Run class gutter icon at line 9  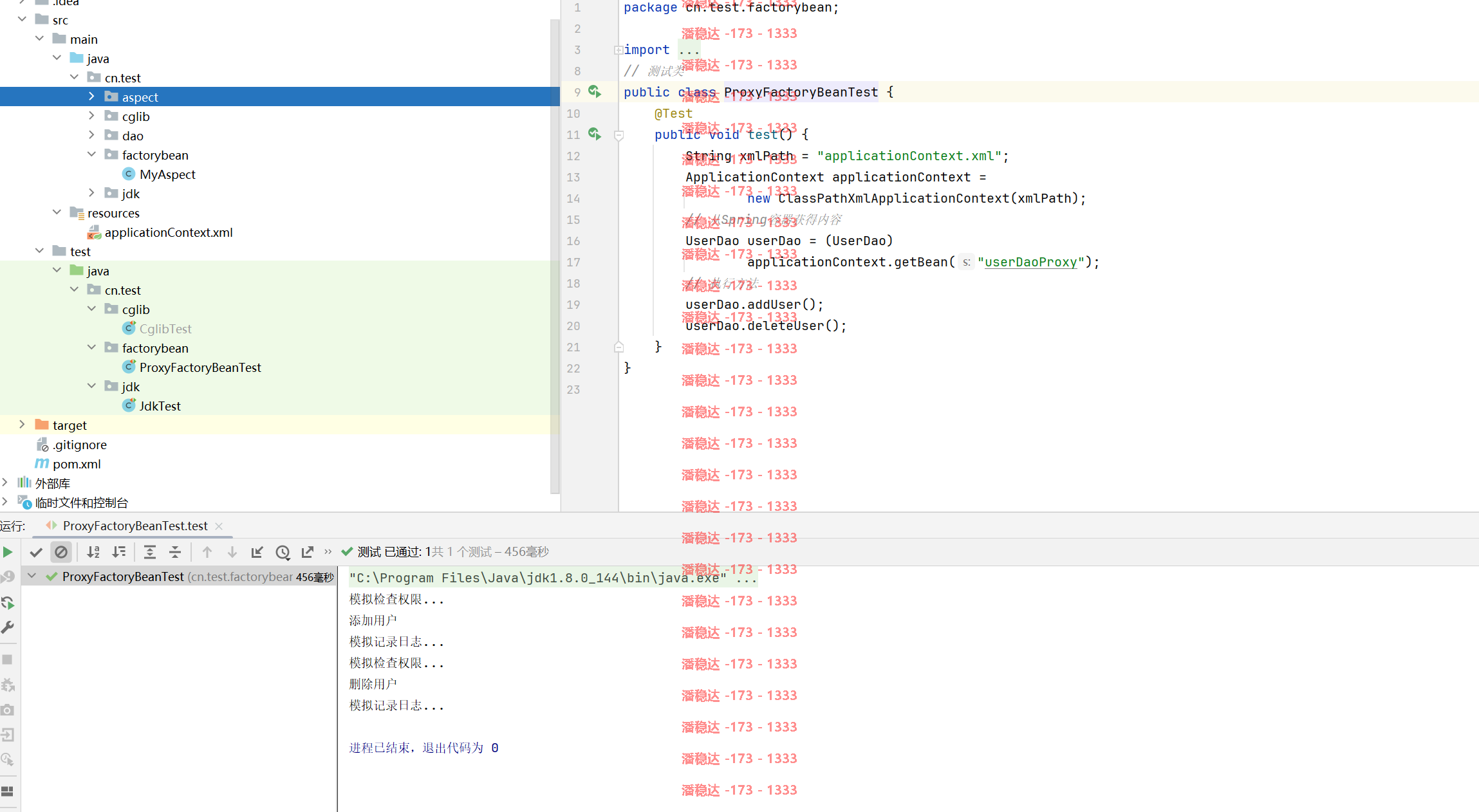tap(595, 91)
